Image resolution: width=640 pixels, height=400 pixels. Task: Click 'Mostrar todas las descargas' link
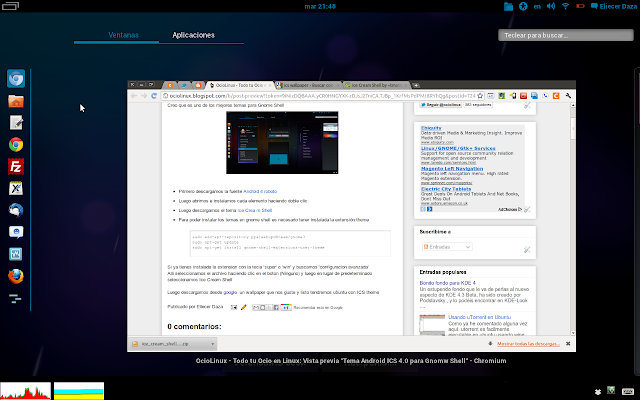tap(528, 344)
